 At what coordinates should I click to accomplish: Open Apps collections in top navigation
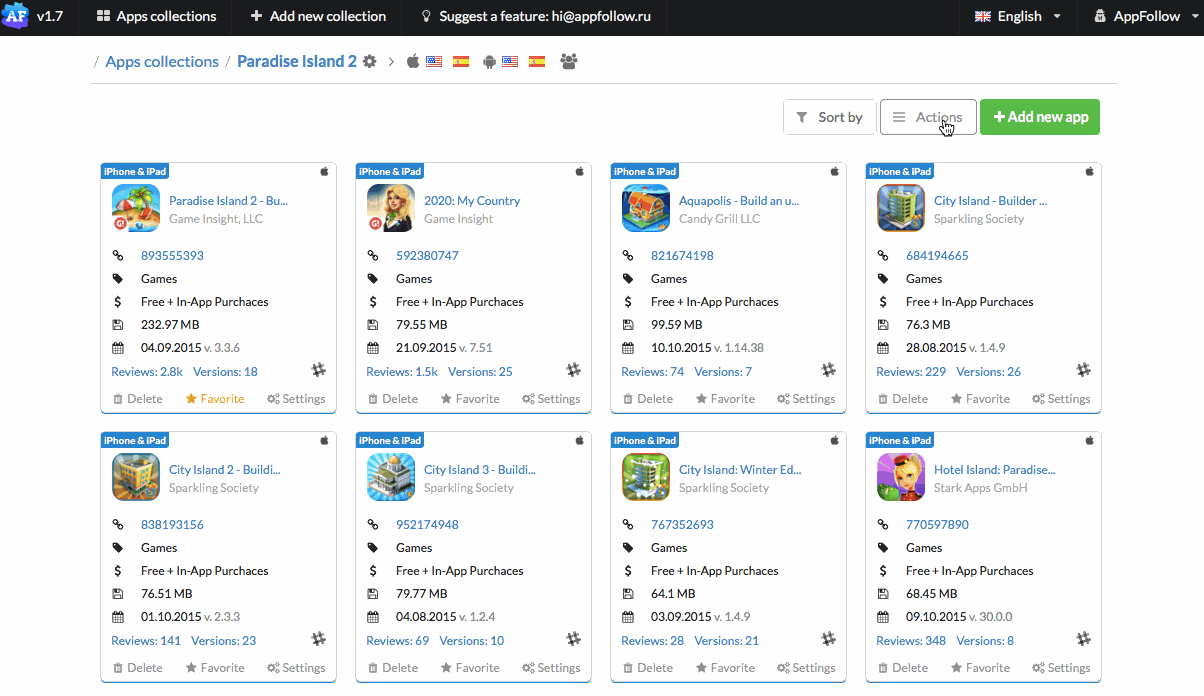tap(156, 17)
